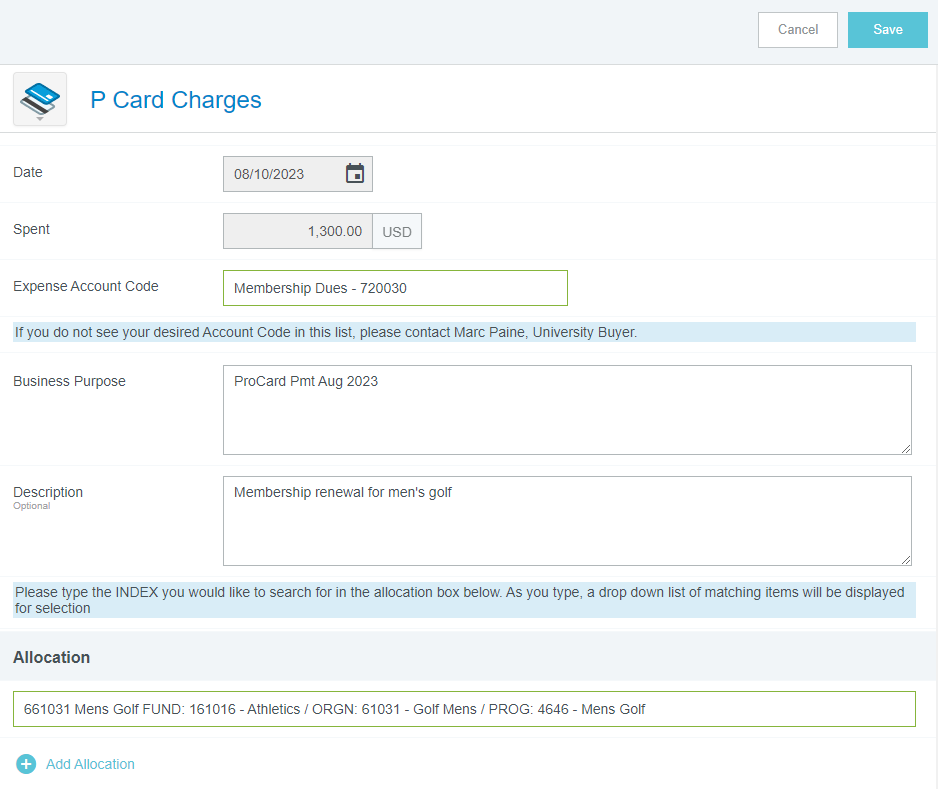The image size is (938, 789).
Task: Click the Allocation section header
Action: [x=52, y=657]
